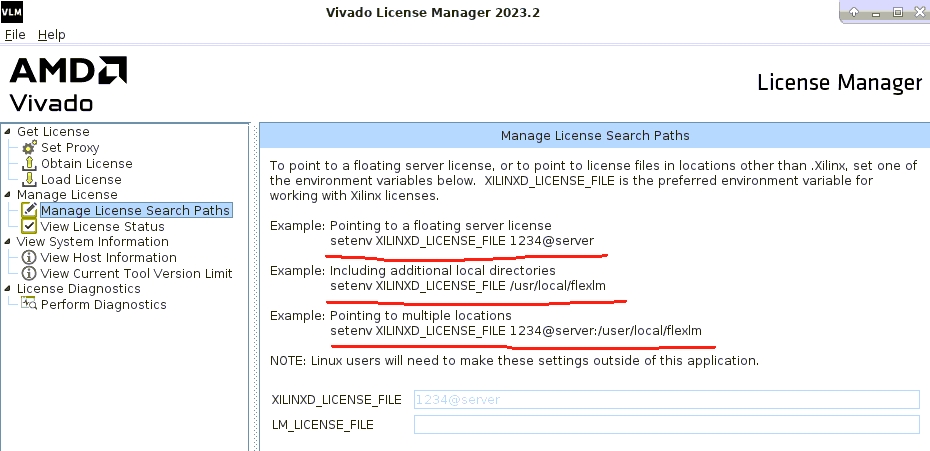Click the XILINXD_LICENSE_FILE field label

click(336, 400)
